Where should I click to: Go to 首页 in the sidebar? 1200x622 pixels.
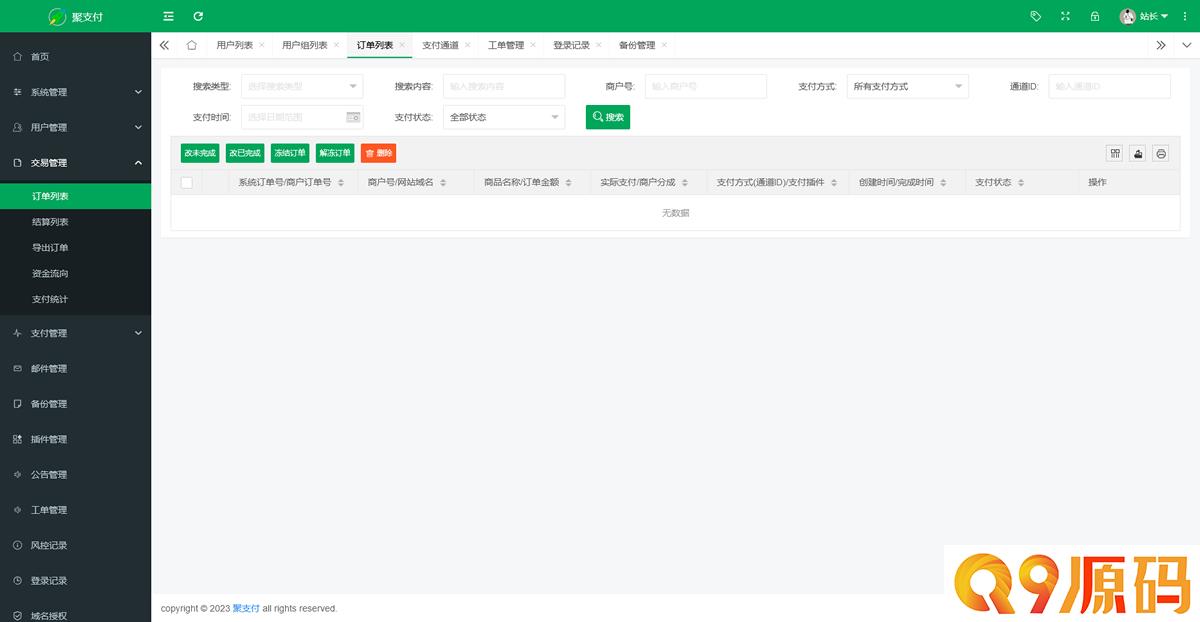click(75, 57)
